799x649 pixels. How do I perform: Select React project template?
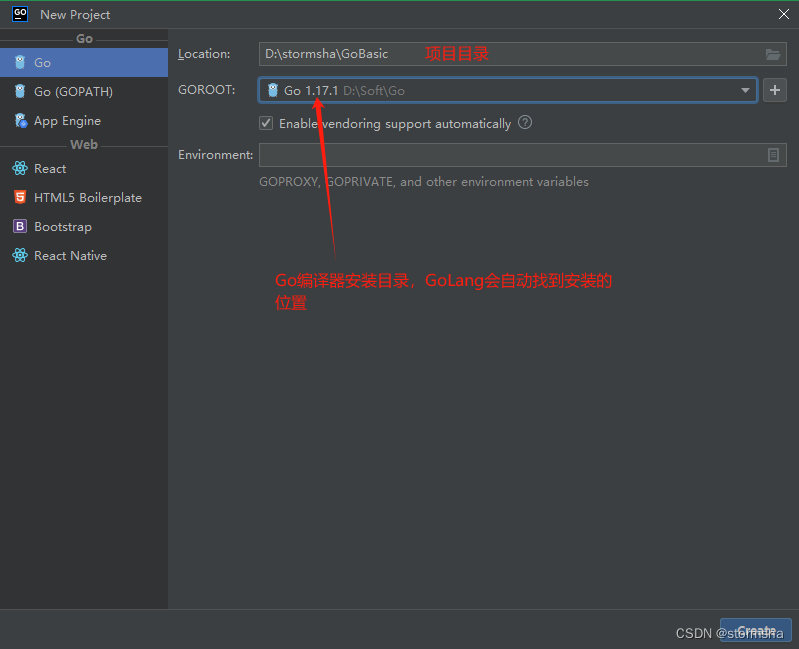84,169
